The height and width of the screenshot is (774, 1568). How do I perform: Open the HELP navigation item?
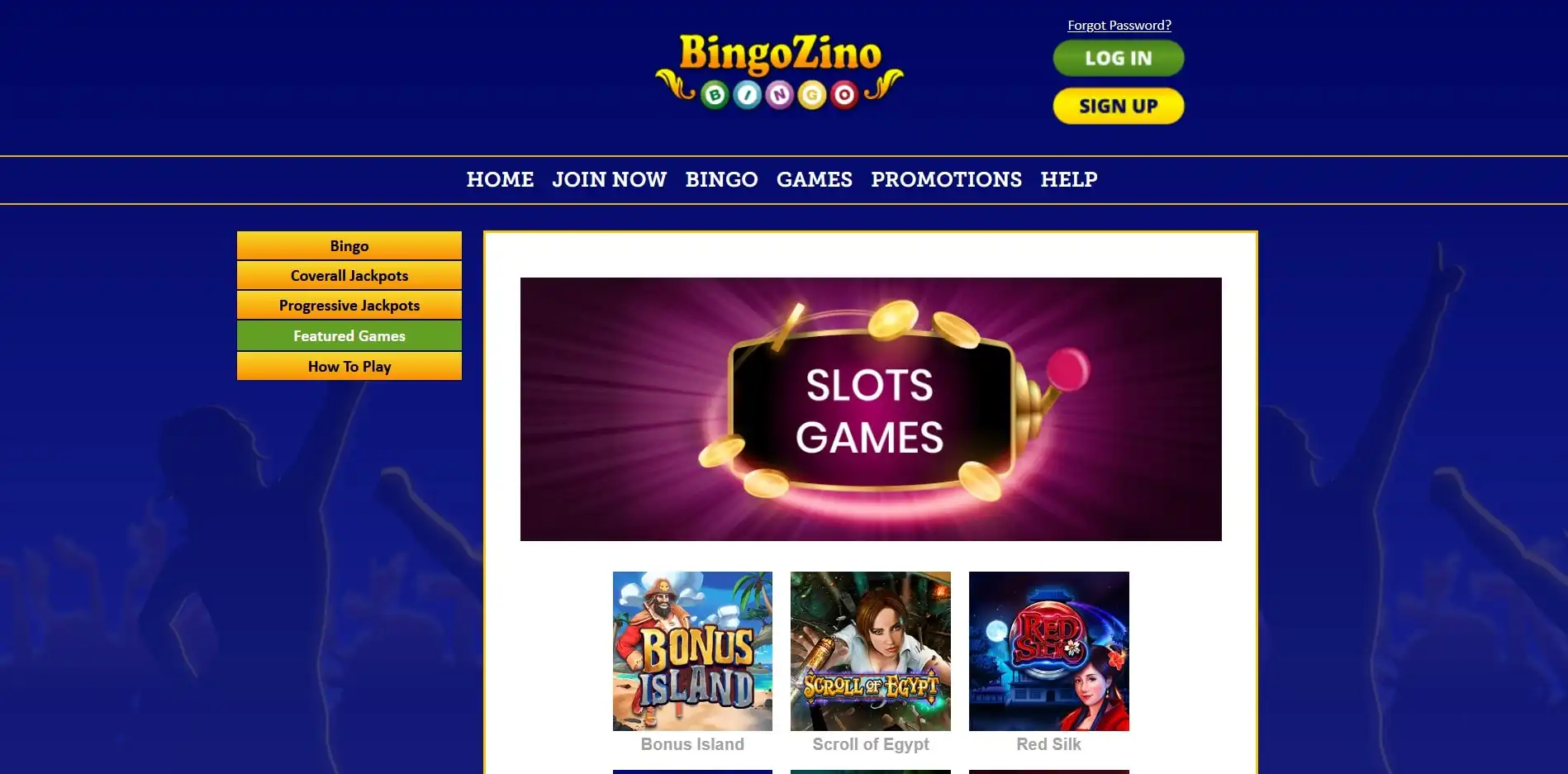(x=1069, y=179)
